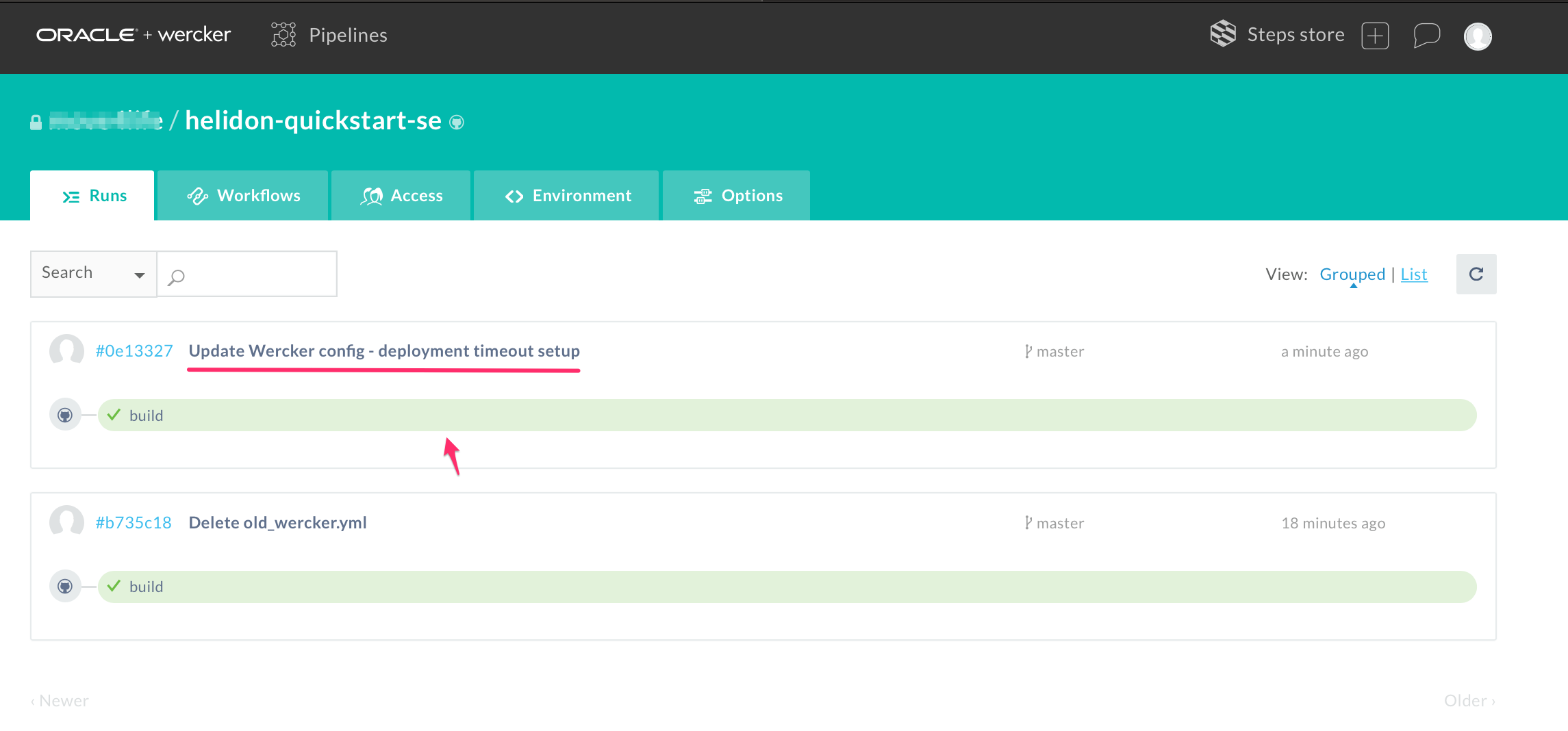Click the blurred owner name link

pyautogui.click(x=105, y=120)
